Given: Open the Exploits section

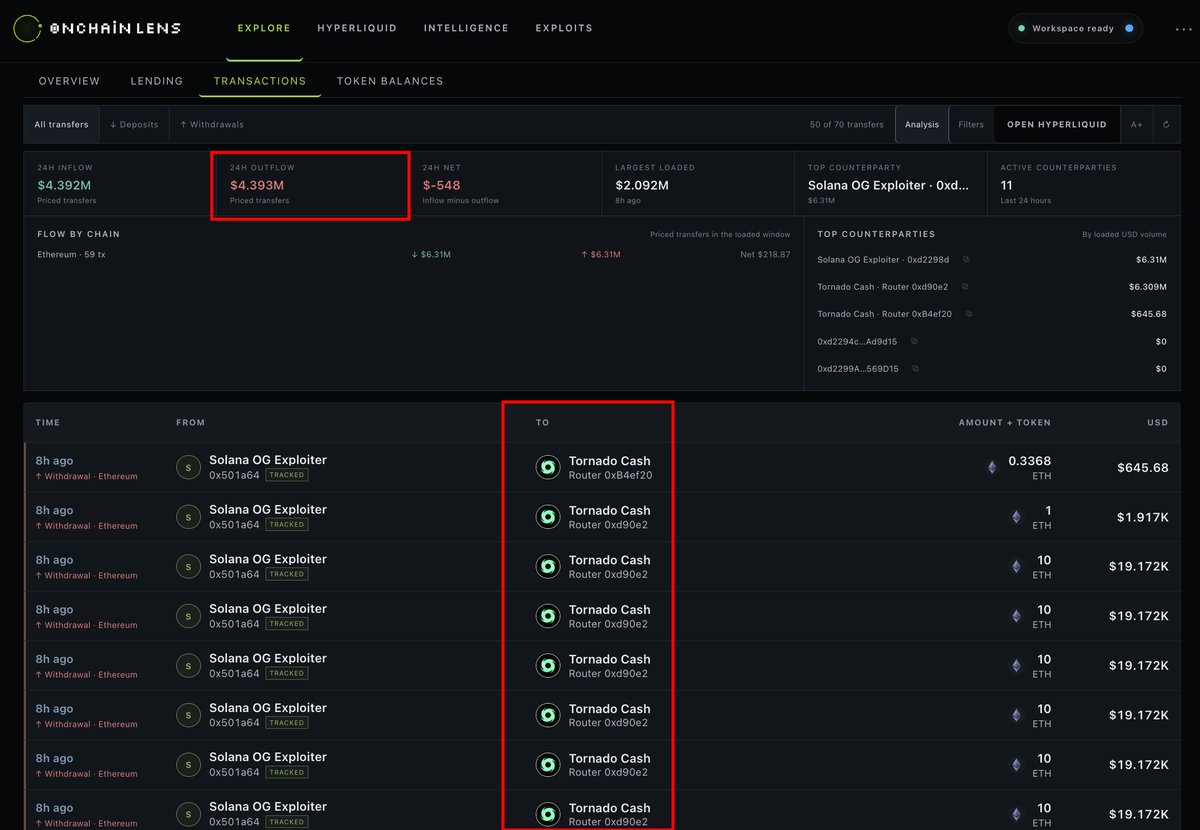Looking at the screenshot, I should (564, 28).
